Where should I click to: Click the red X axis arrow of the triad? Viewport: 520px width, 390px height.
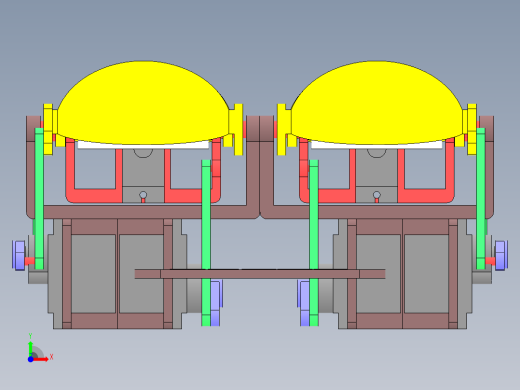pos(41,359)
